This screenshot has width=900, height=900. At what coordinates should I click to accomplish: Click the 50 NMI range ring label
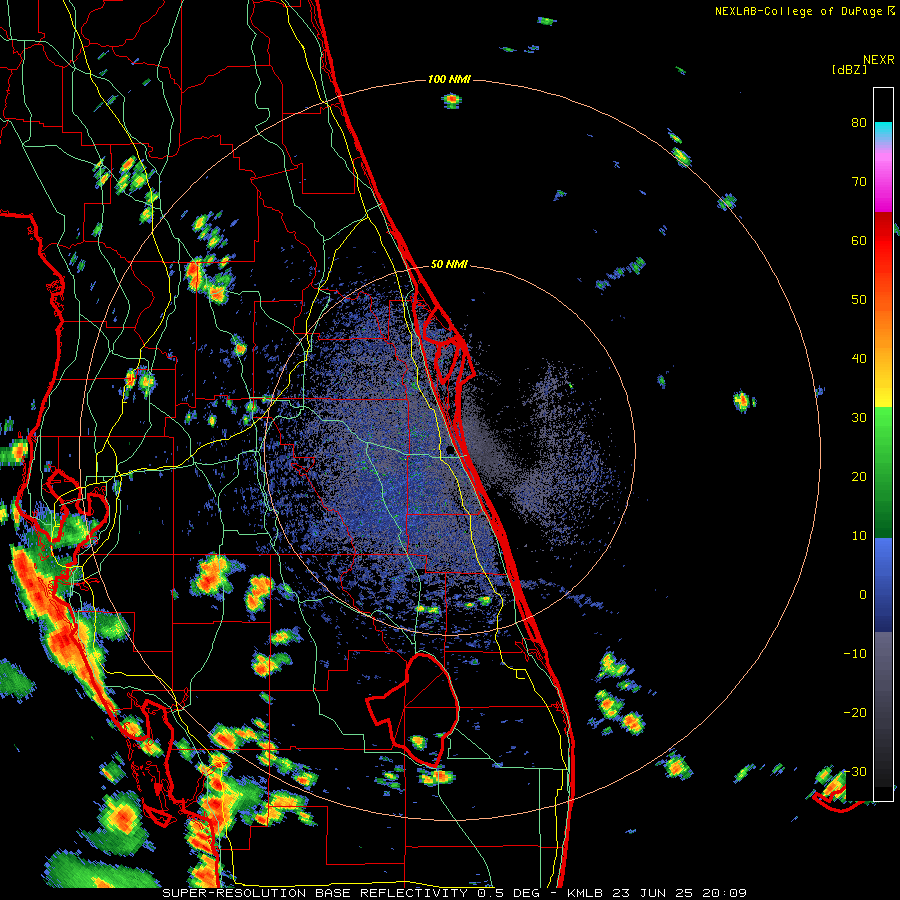pyautogui.click(x=449, y=265)
